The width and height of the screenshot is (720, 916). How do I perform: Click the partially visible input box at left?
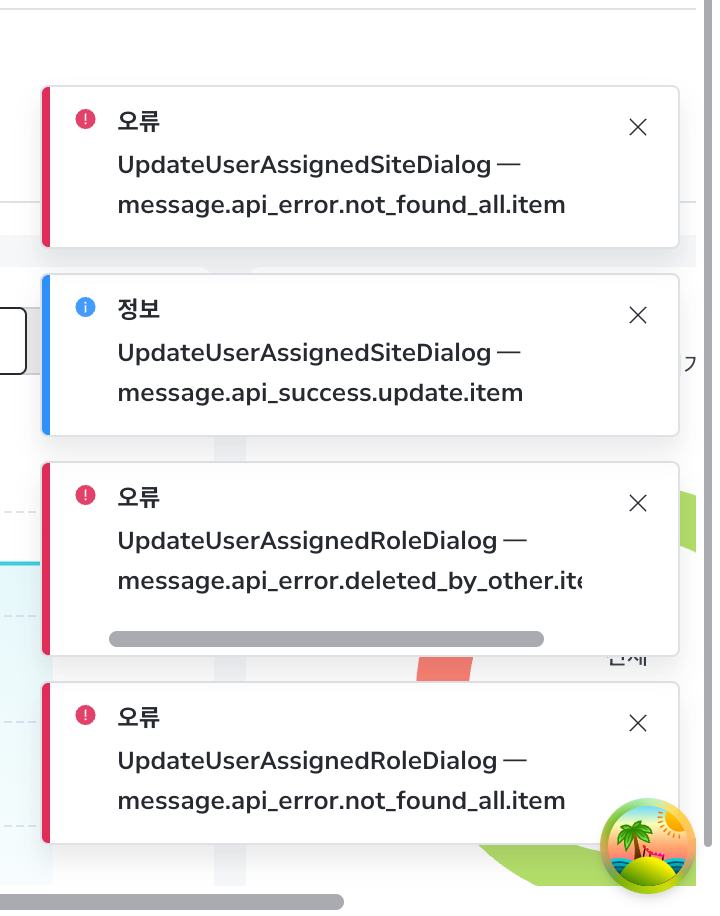[x=13, y=341]
